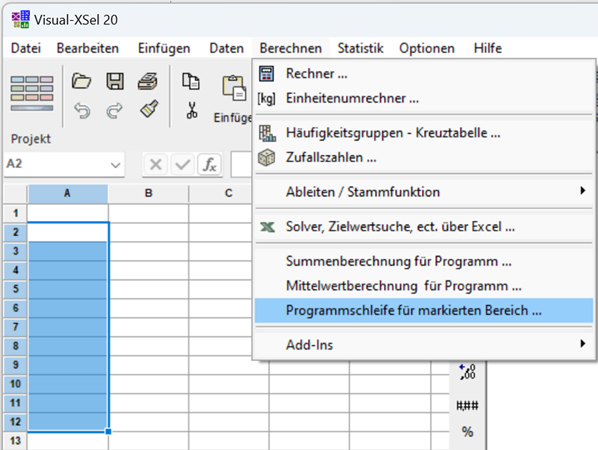598x450 pixels.
Task: Click cell A1
Action: (68, 213)
